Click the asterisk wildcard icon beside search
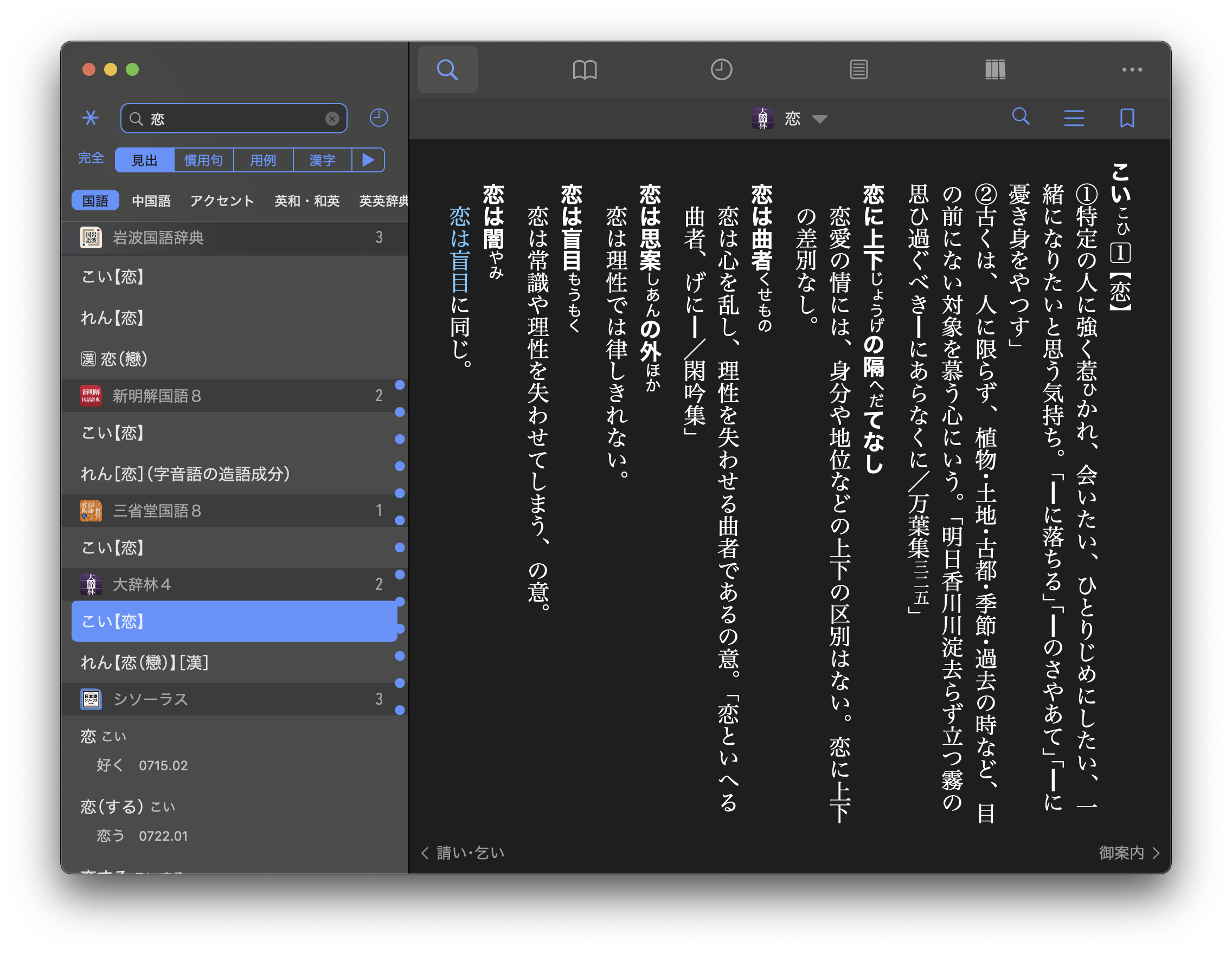1232x954 pixels. [90, 118]
